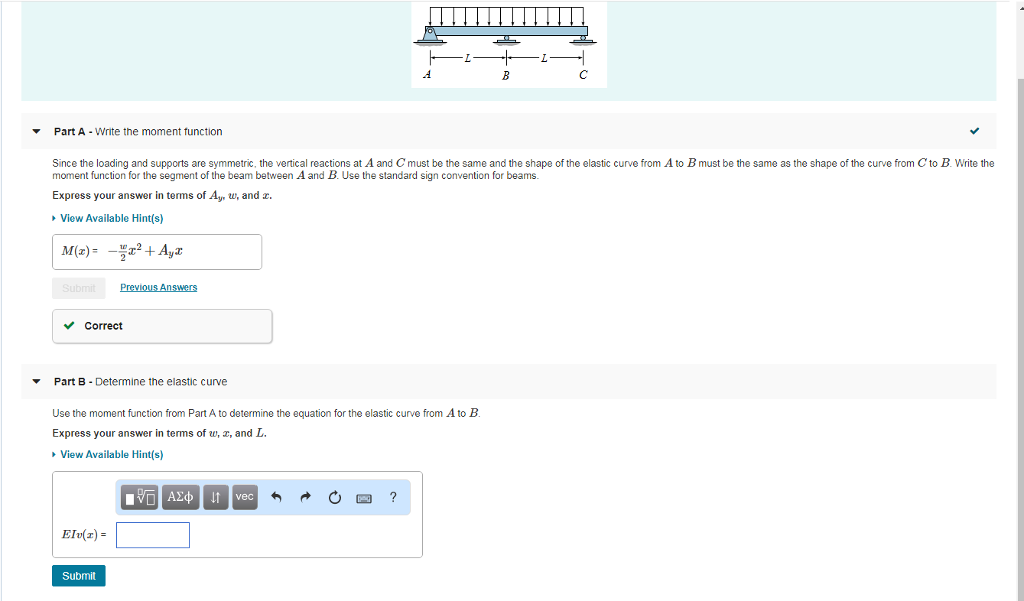Screen dimensions: 1024x601
Task: Click the M(x) answer box in Part A
Action: tap(157, 251)
